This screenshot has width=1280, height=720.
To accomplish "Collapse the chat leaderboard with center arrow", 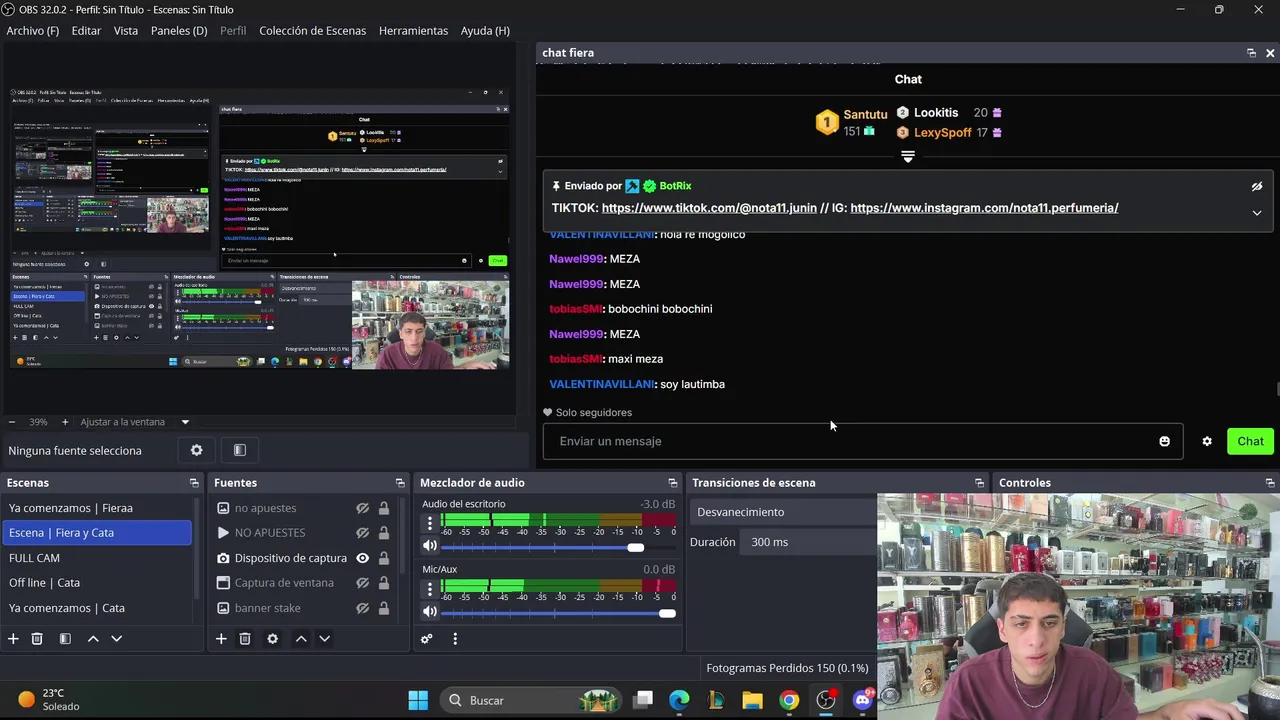I will pos(908,157).
